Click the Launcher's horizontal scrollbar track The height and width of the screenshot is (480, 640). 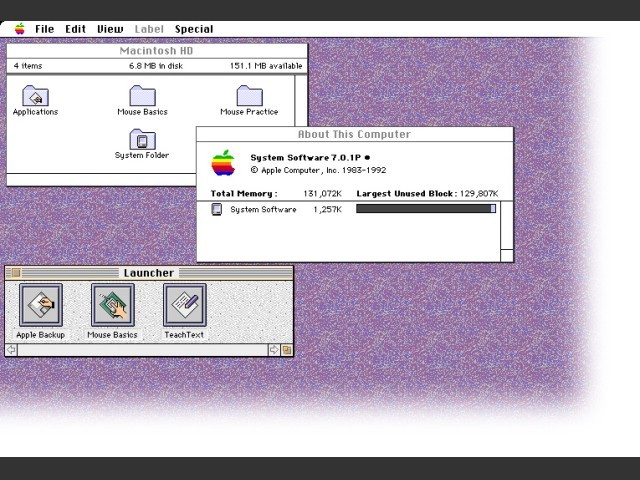(142, 350)
